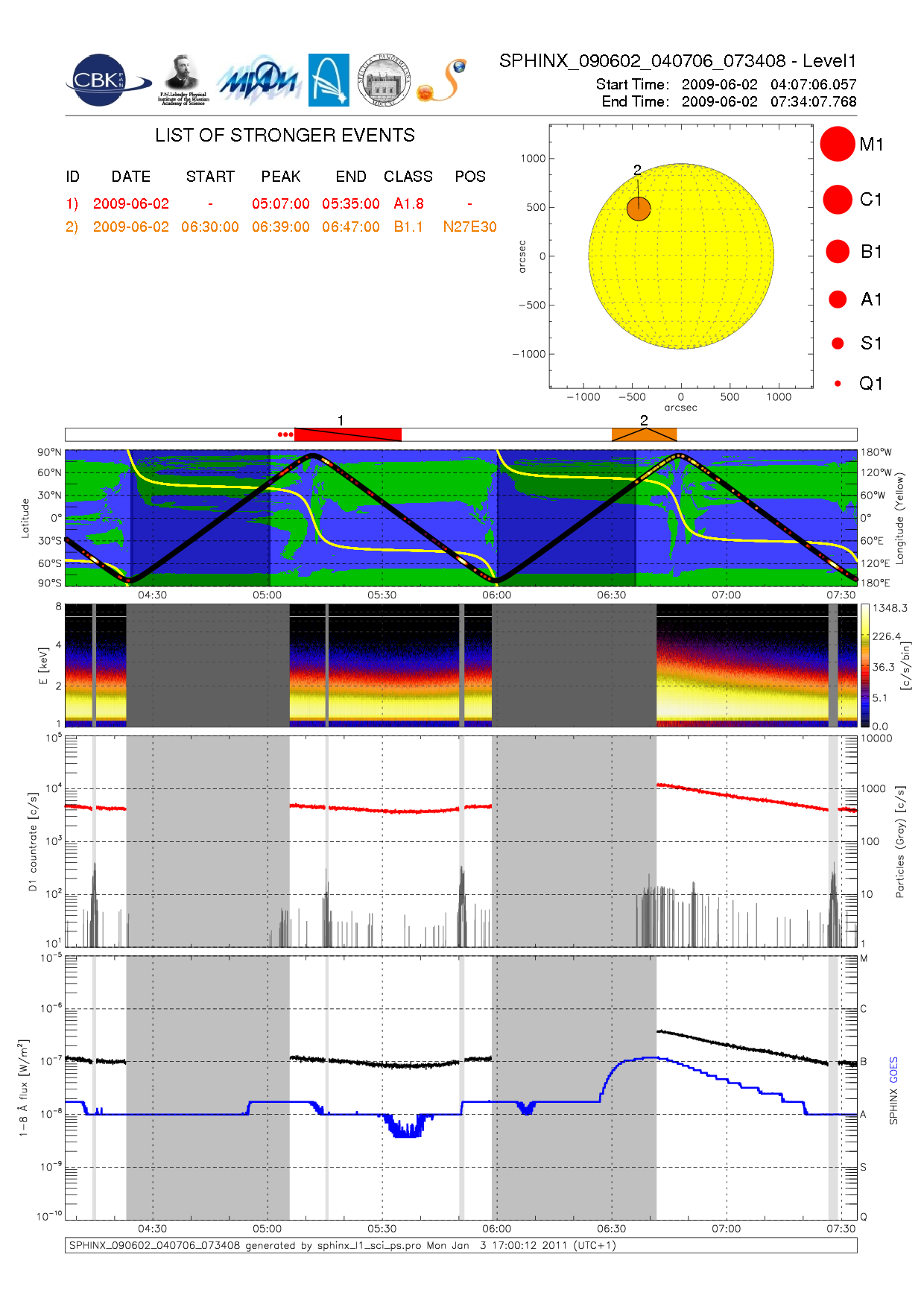Click the CLASS column header
The image size is (924, 1307).
(x=408, y=177)
